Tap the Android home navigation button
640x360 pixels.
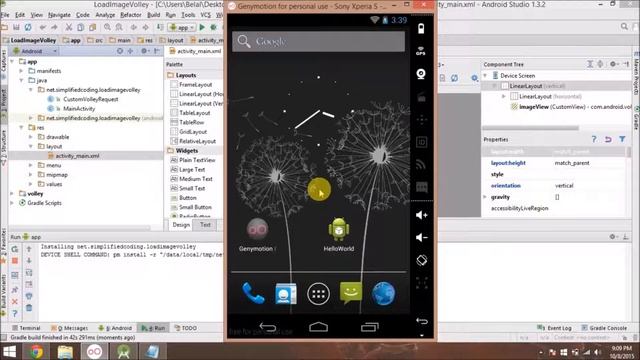[318, 327]
